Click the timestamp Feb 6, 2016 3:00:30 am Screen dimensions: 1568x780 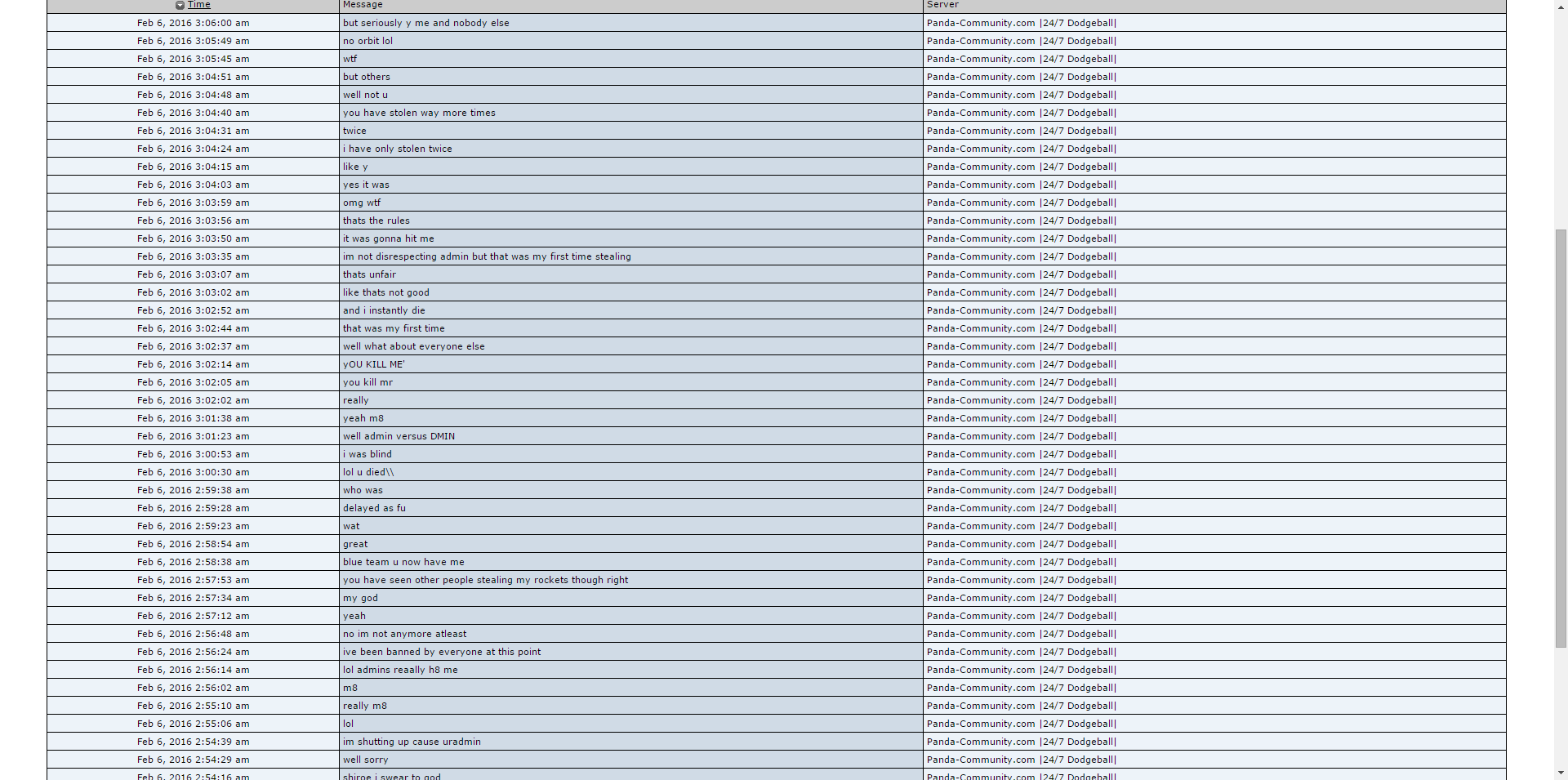click(194, 472)
